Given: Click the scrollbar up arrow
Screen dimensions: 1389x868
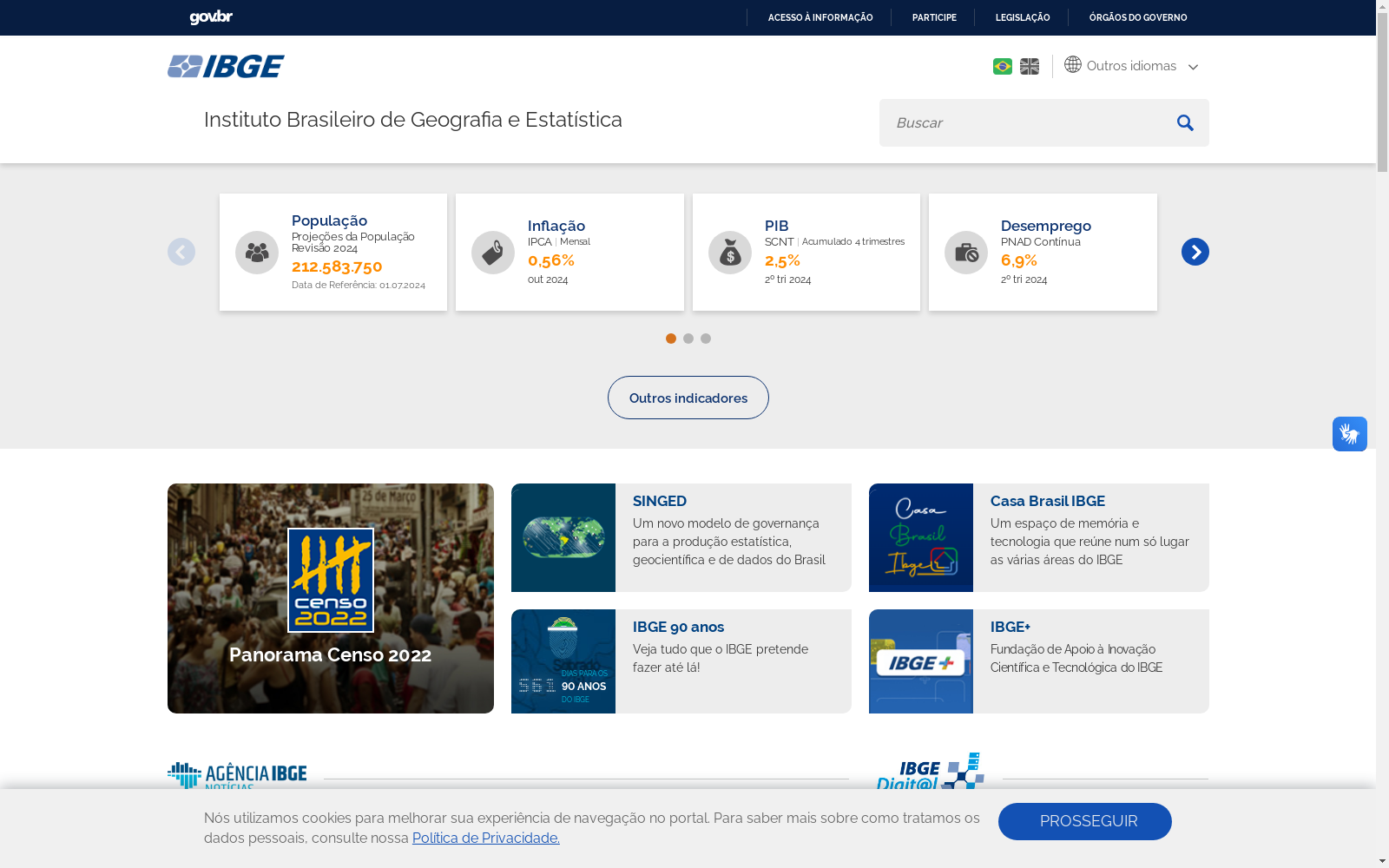Looking at the screenshot, I should click(1382, 6).
